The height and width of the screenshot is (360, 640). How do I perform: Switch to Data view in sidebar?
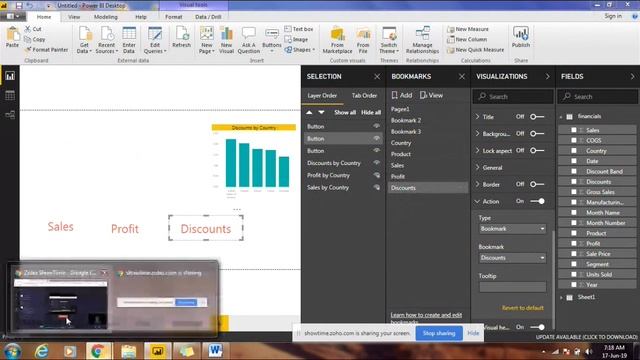click(x=10, y=96)
